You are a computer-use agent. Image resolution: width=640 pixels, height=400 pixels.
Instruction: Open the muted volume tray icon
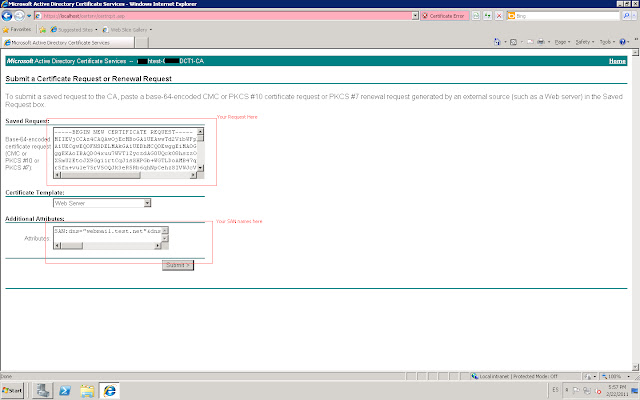click(598, 391)
